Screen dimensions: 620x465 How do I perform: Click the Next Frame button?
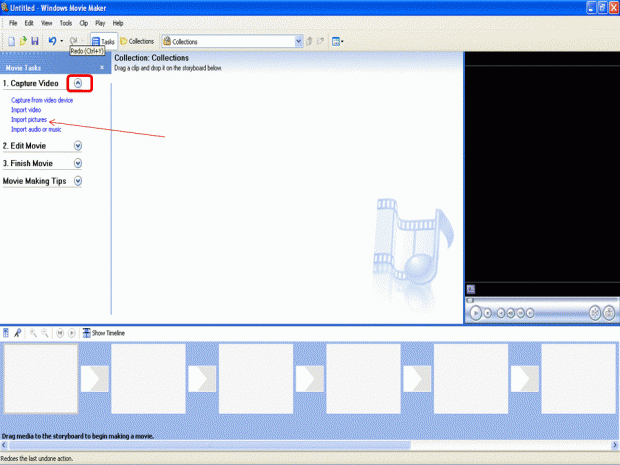(520, 313)
